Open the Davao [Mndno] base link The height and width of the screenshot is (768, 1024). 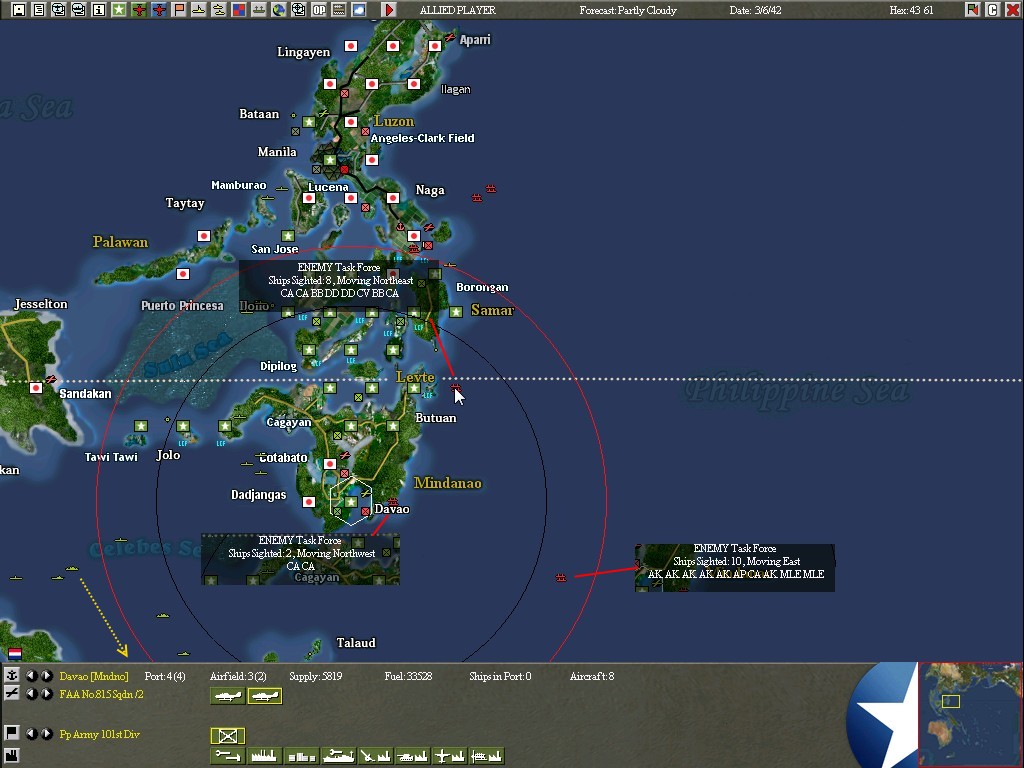(x=94, y=677)
